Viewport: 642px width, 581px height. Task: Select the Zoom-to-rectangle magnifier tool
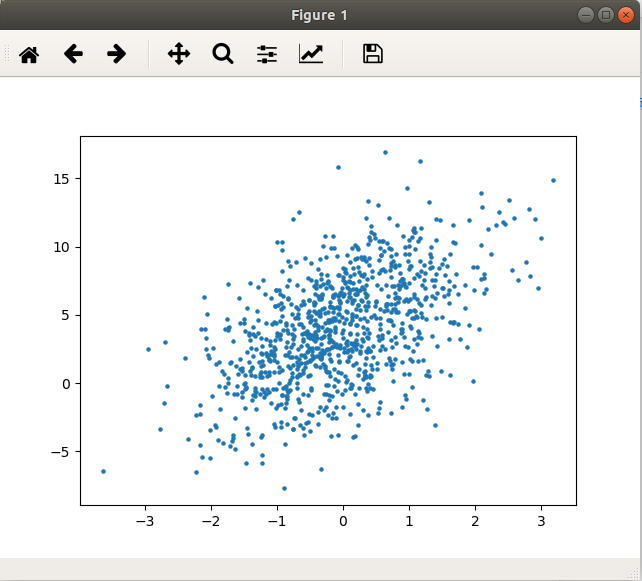[x=223, y=54]
